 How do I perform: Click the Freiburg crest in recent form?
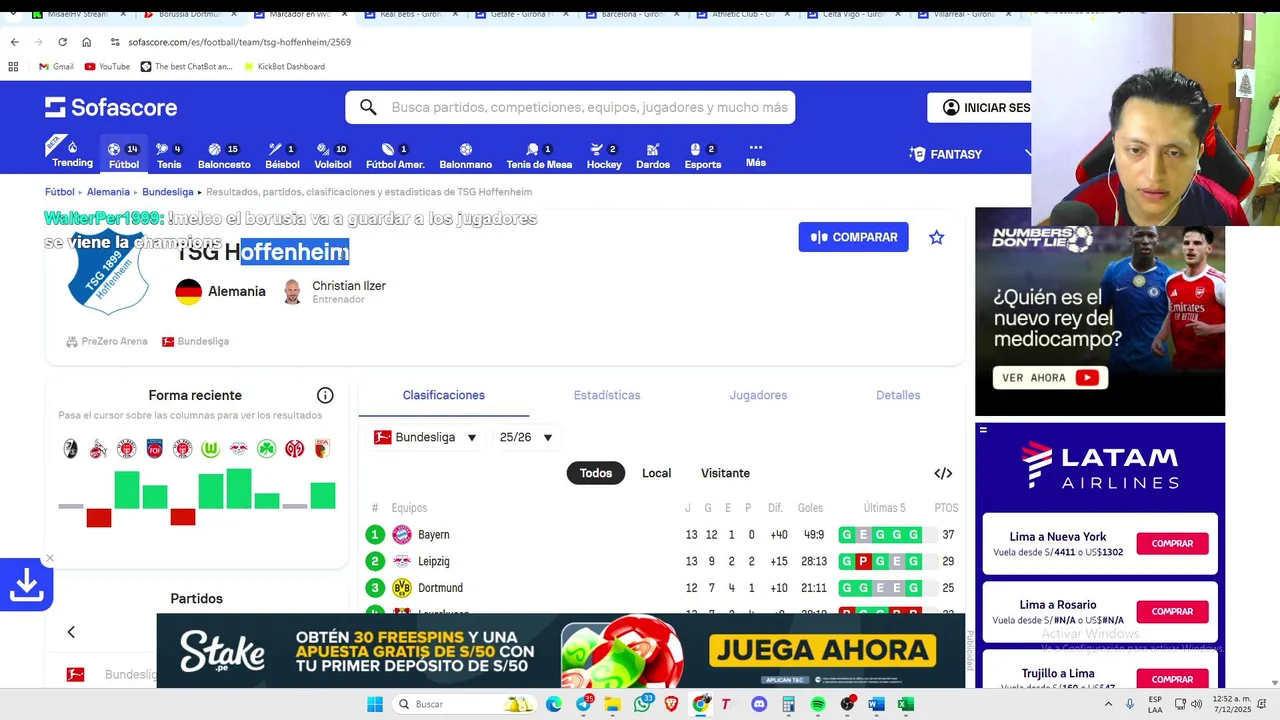pos(70,449)
